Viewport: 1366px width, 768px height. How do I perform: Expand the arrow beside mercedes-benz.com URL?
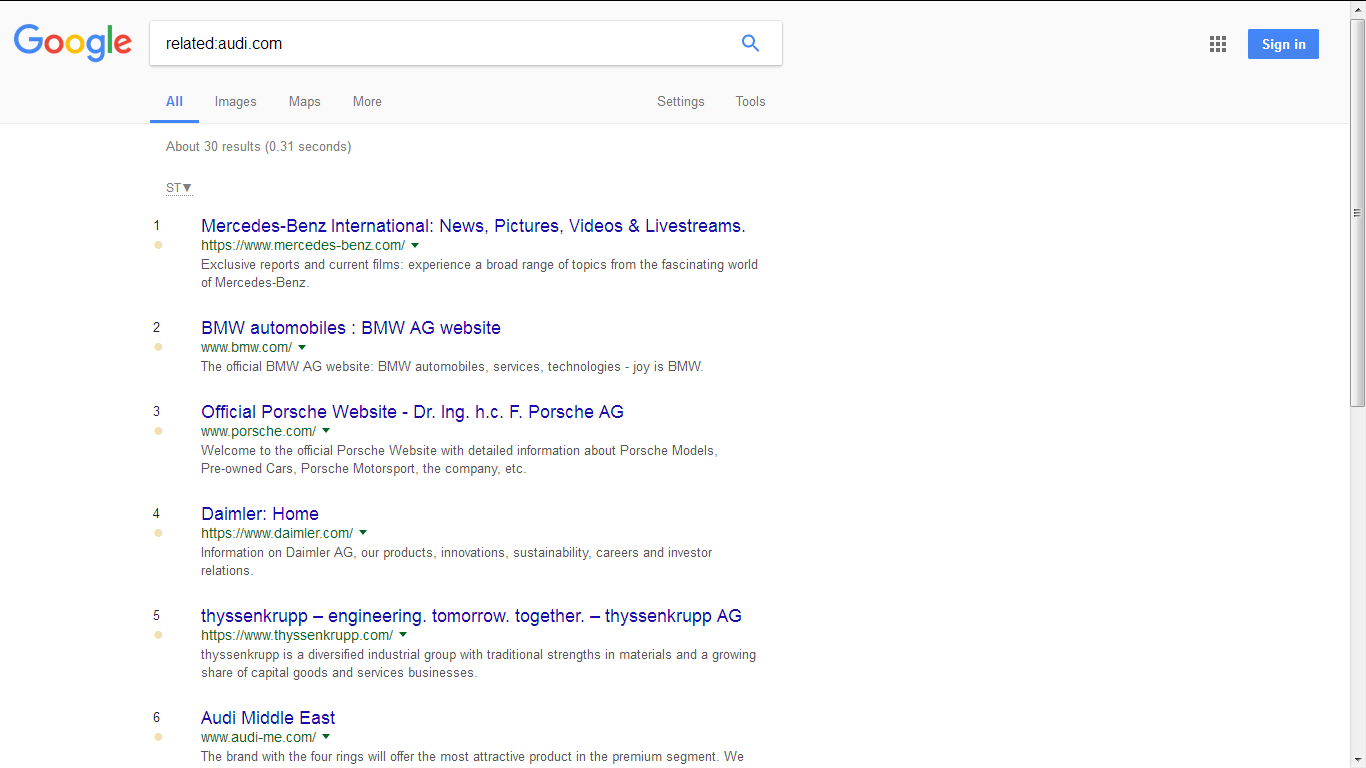(415, 246)
